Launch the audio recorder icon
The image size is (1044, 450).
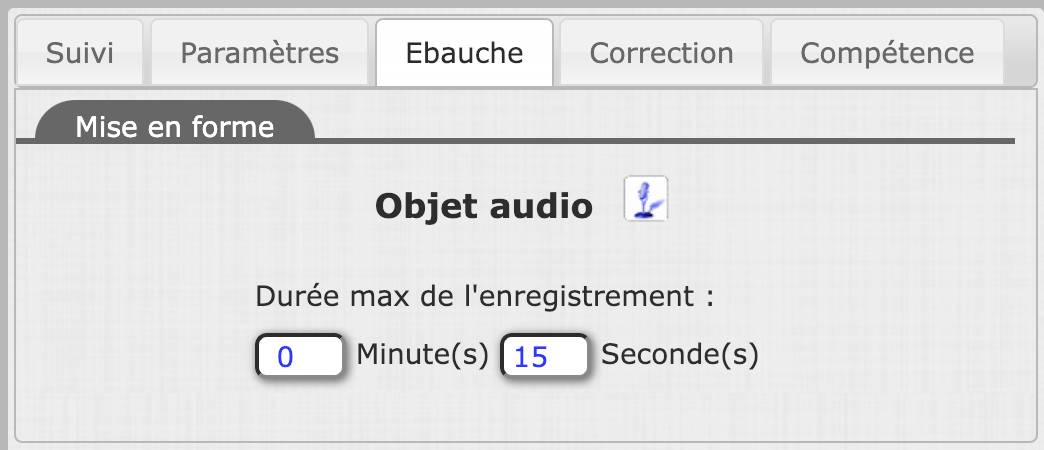point(645,198)
